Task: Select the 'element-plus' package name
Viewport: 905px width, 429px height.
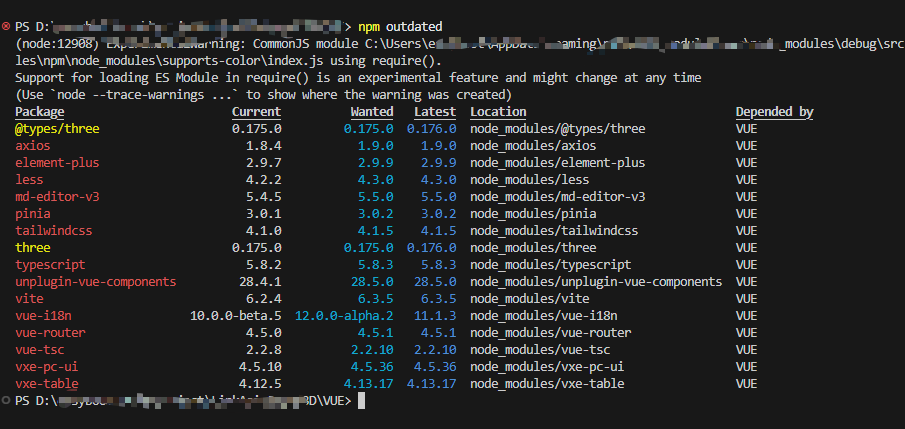Action: tap(57, 163)
